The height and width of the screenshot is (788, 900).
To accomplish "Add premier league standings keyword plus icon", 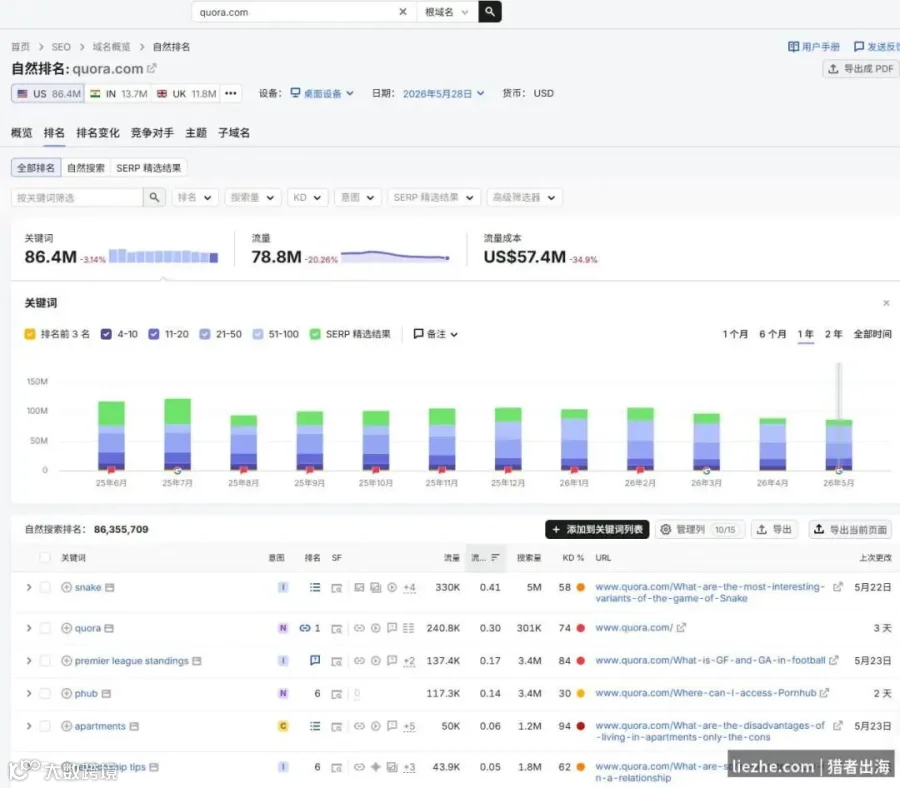I will point(67,661).
